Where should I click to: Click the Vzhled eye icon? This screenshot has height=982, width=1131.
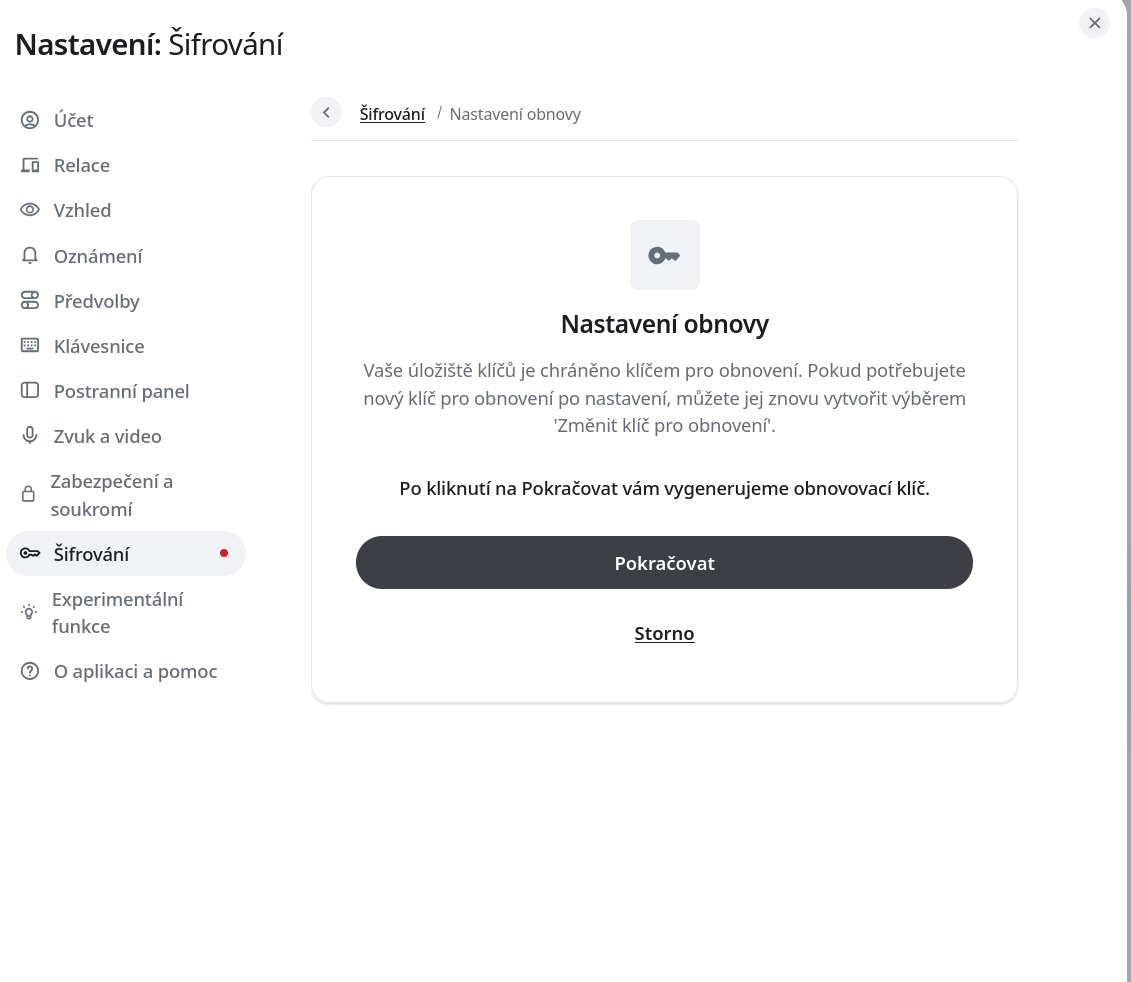[x=30, y=210]
